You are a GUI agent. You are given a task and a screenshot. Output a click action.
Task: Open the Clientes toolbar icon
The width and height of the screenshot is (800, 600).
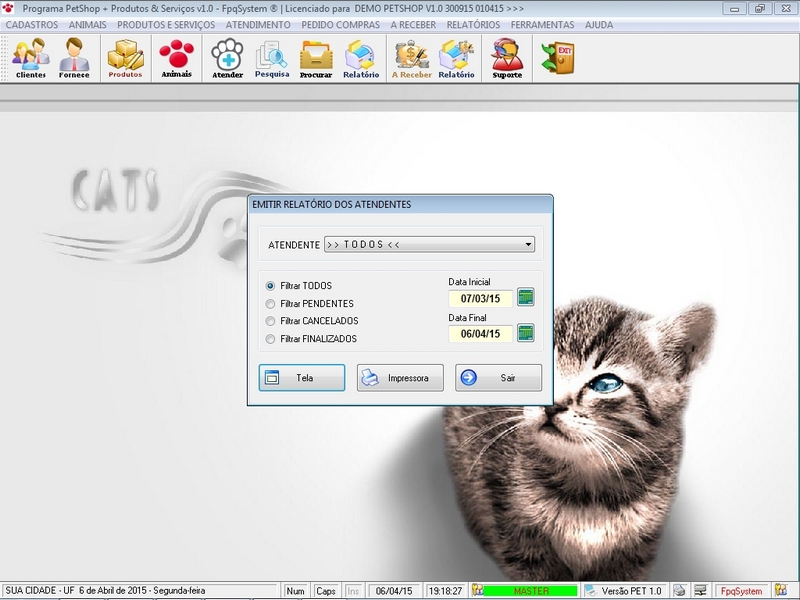pos(31,58)
